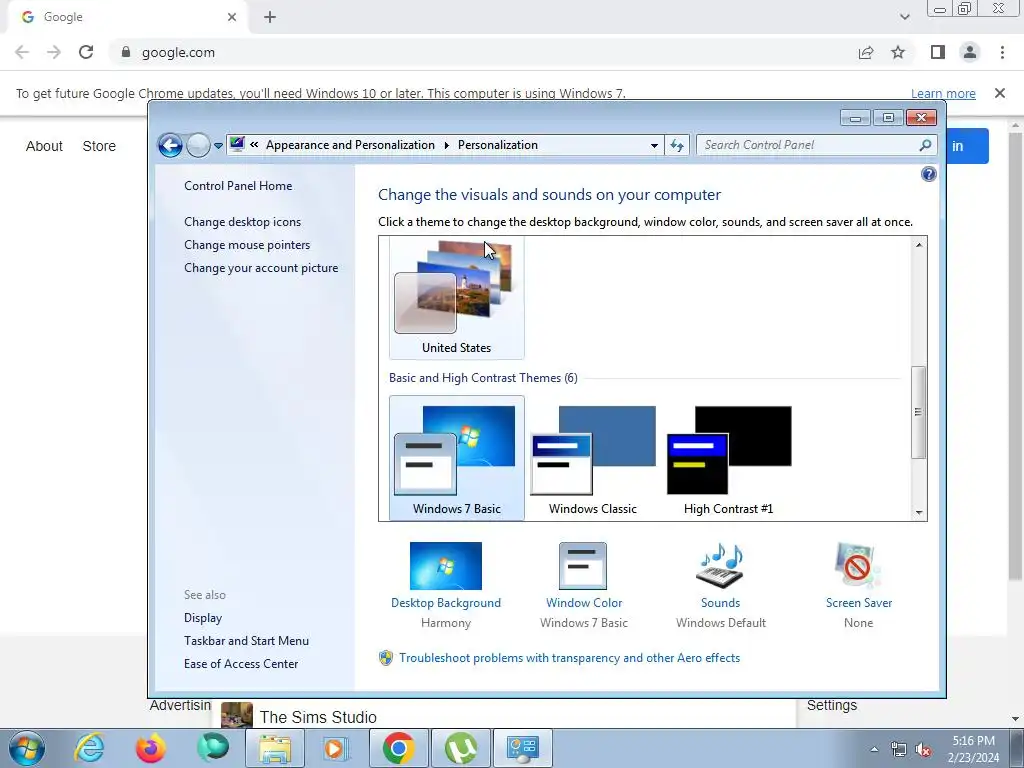Open Chrome profile avatar icon
The width and height of the screenshot is (1024, 768).
[x=970, y=52]
